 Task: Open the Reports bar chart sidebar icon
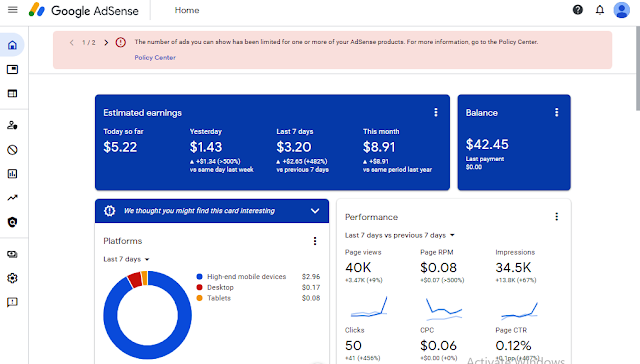(13, 174)
